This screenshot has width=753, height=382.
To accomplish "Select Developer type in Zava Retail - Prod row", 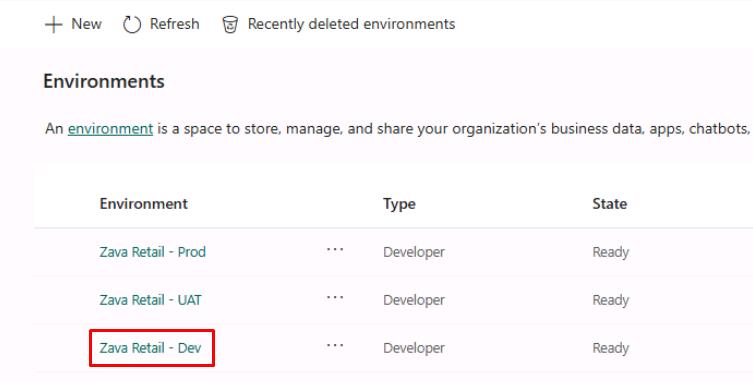I will [x=413, y=252].
